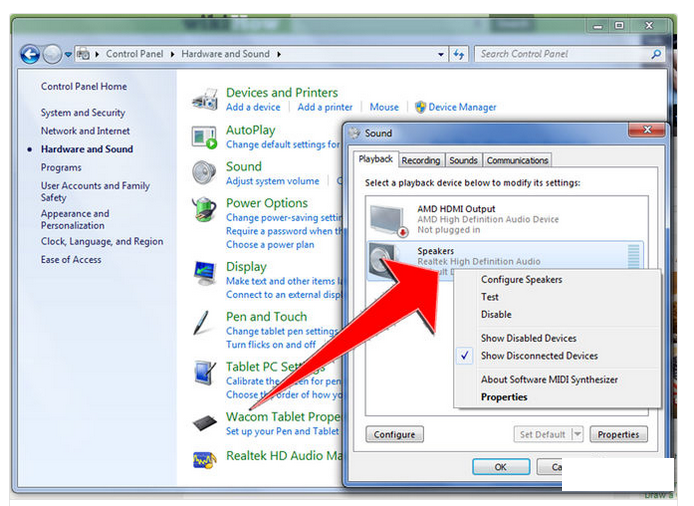Expand the Set Default dropdown arrow

[577, 435]
